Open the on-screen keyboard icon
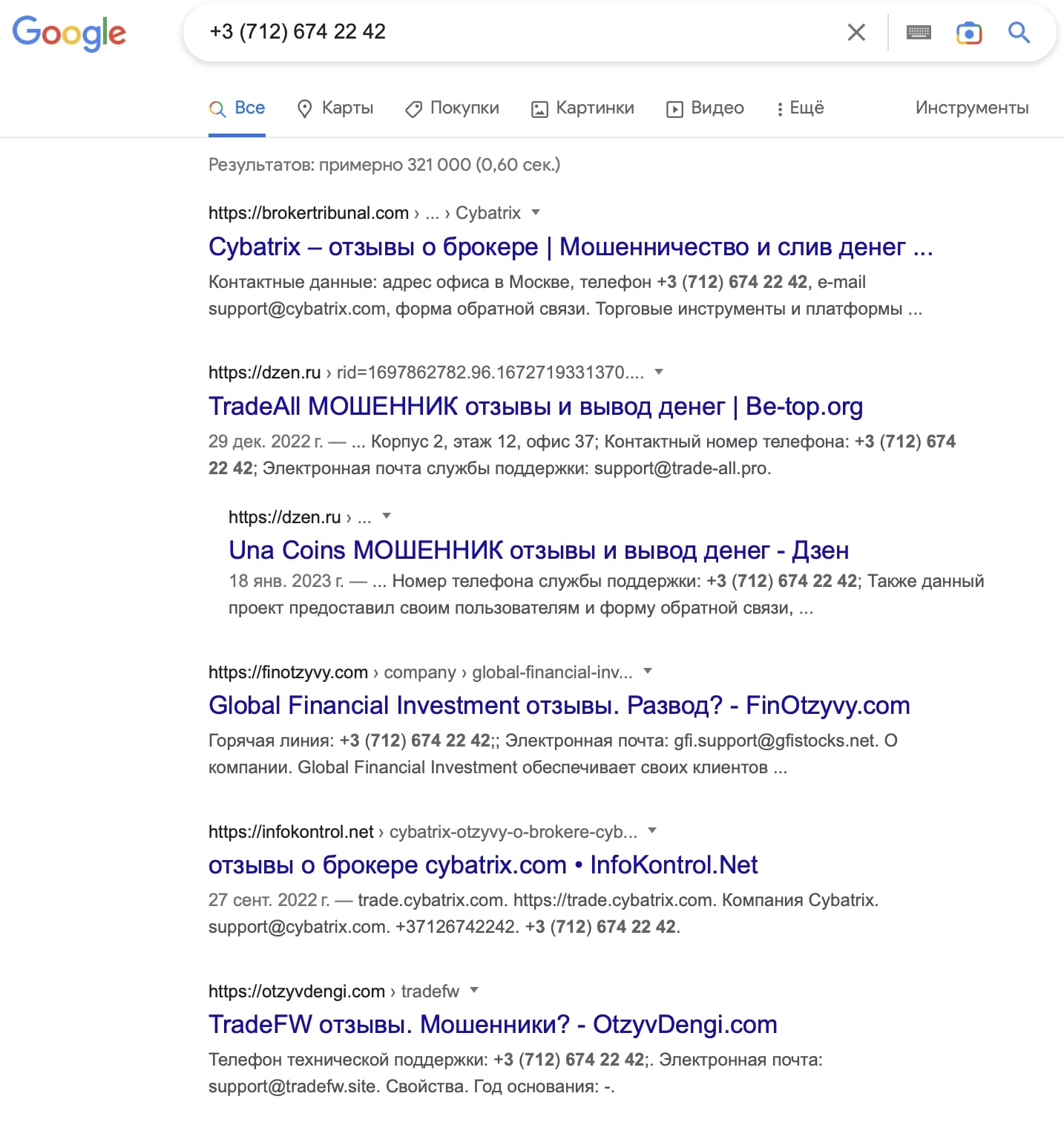 pyautogui.click(x=919, y=32)
